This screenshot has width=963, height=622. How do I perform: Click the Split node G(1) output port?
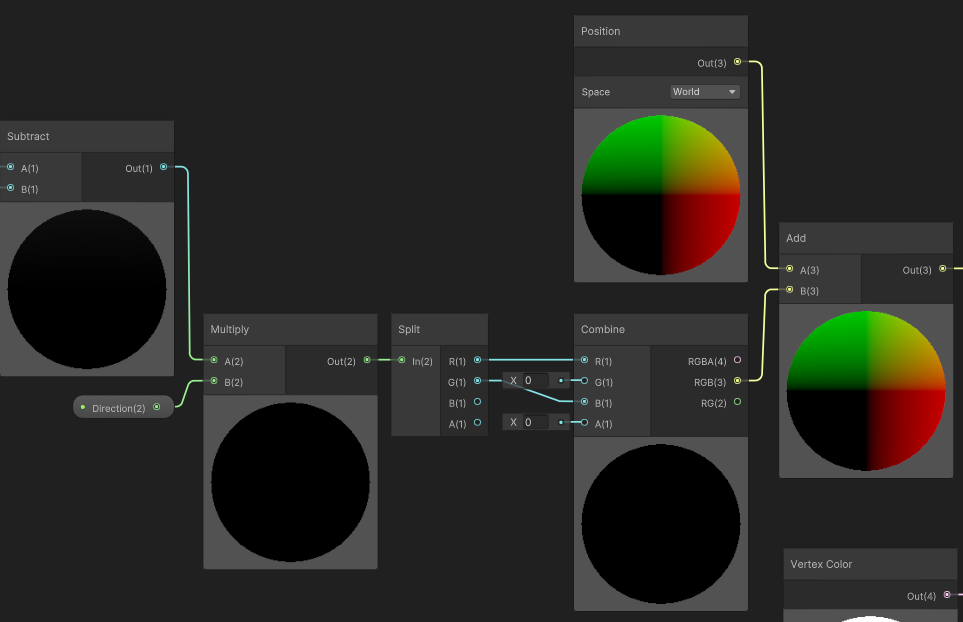(477, 381)
